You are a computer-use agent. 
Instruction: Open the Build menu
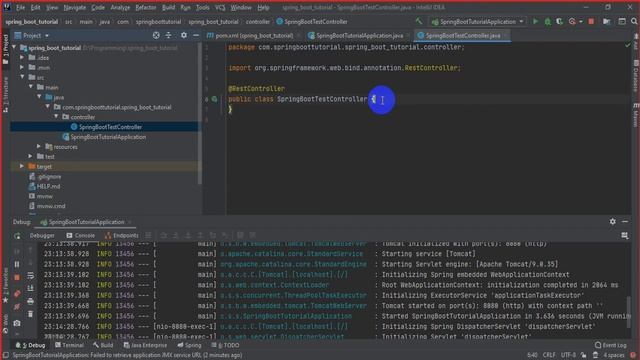click(168, 7)
